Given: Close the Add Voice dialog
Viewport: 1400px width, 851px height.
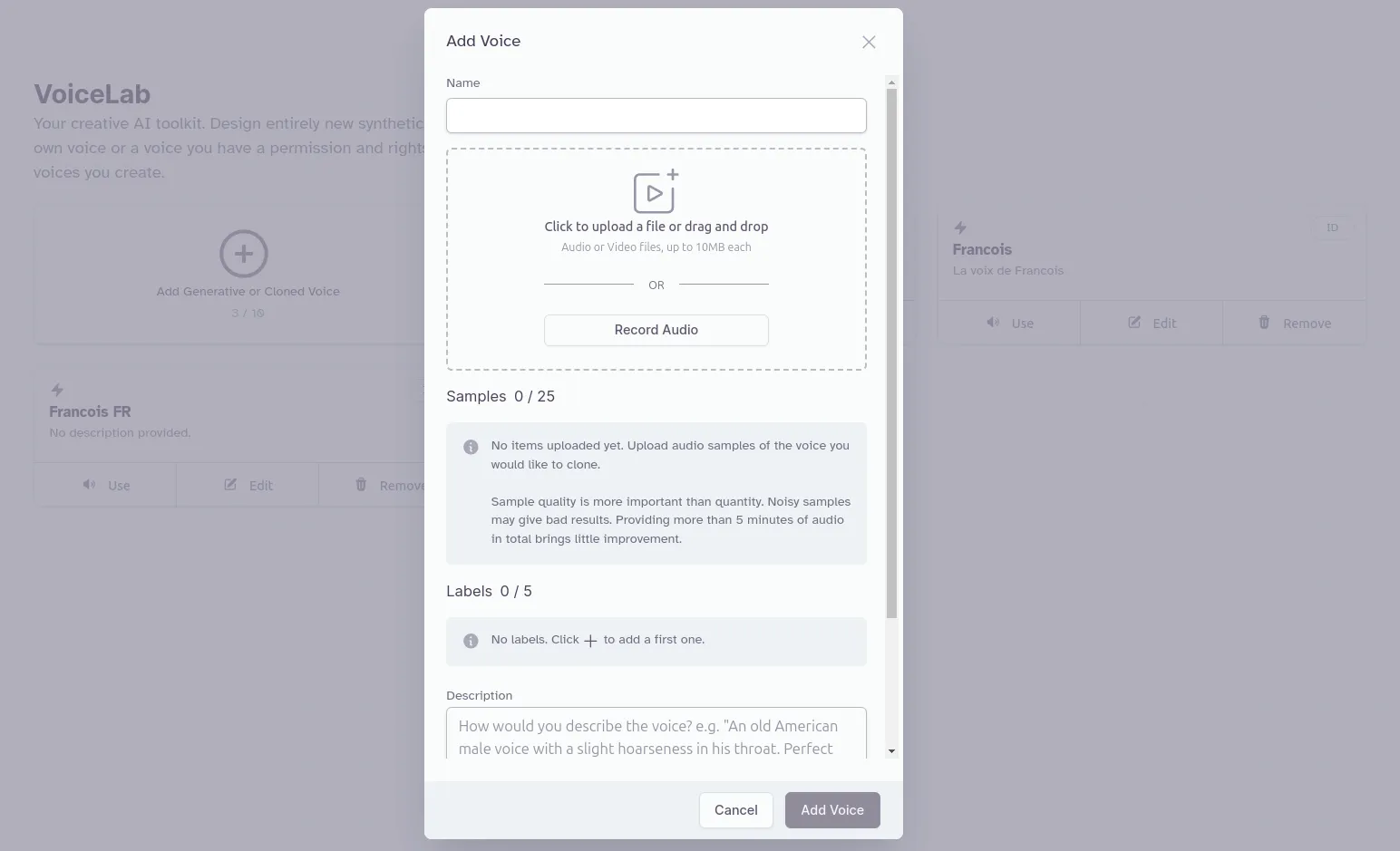Looking at the screenshot, I should pyautogui.click(x=869, y=43).
